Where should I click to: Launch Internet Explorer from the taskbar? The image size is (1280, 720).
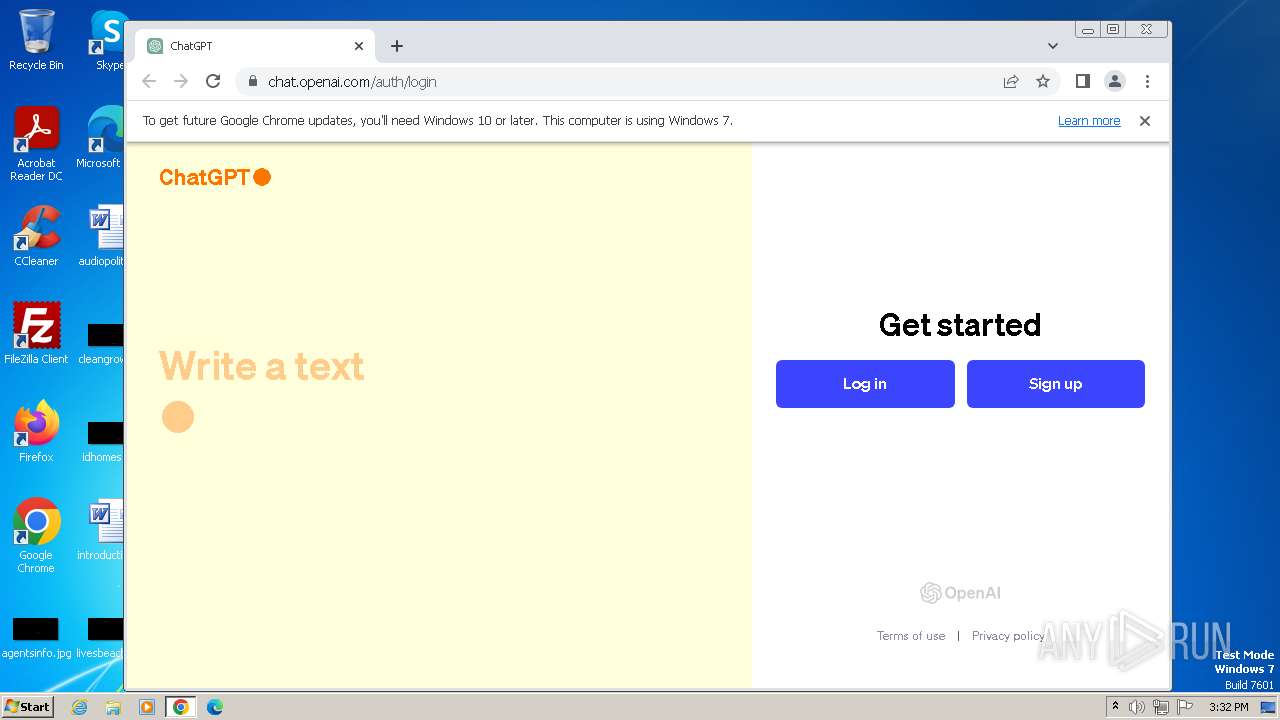pos(79,707)
